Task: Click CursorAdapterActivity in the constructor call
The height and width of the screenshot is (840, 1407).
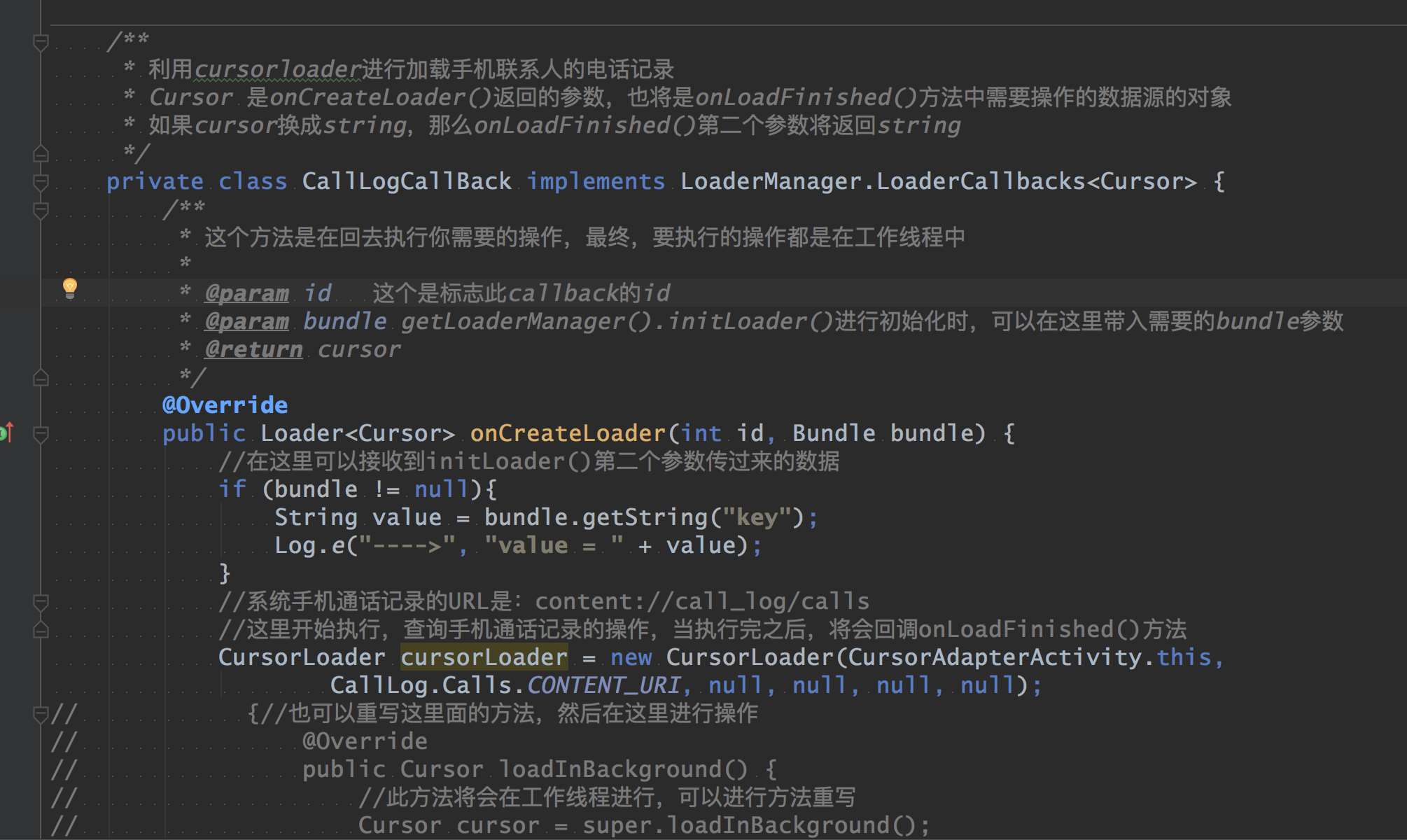Action: (x=995, y=657)
